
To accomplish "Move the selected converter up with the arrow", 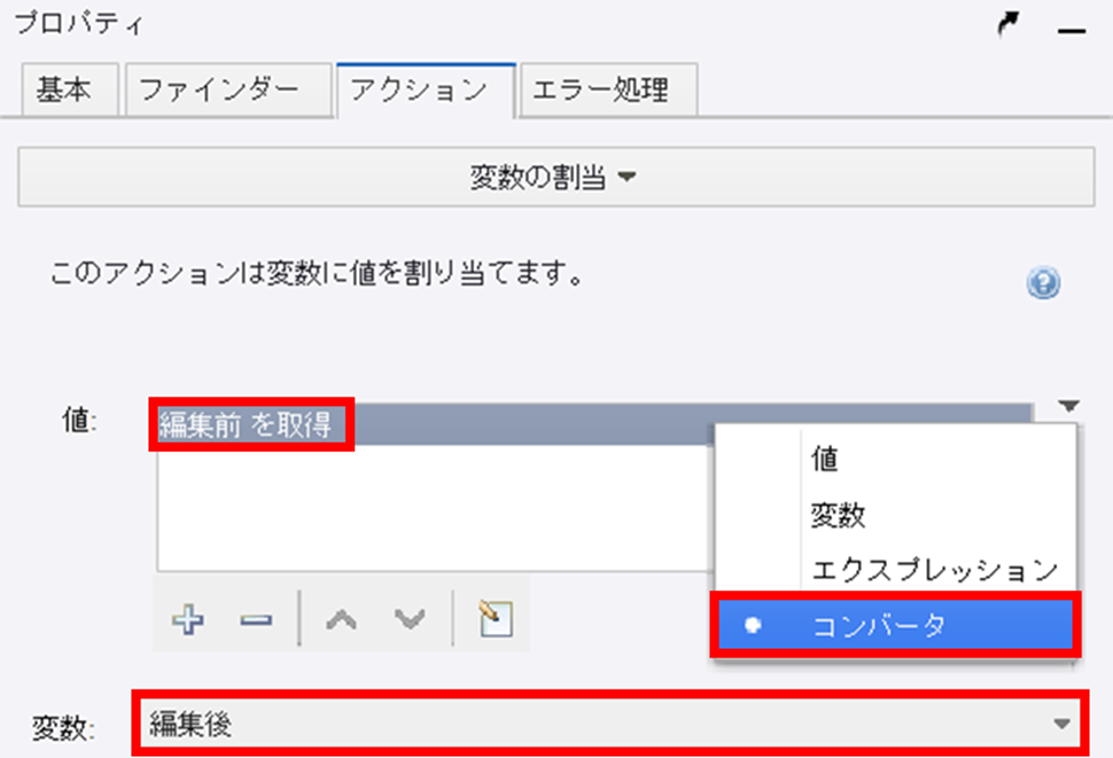I will (341, 620).
